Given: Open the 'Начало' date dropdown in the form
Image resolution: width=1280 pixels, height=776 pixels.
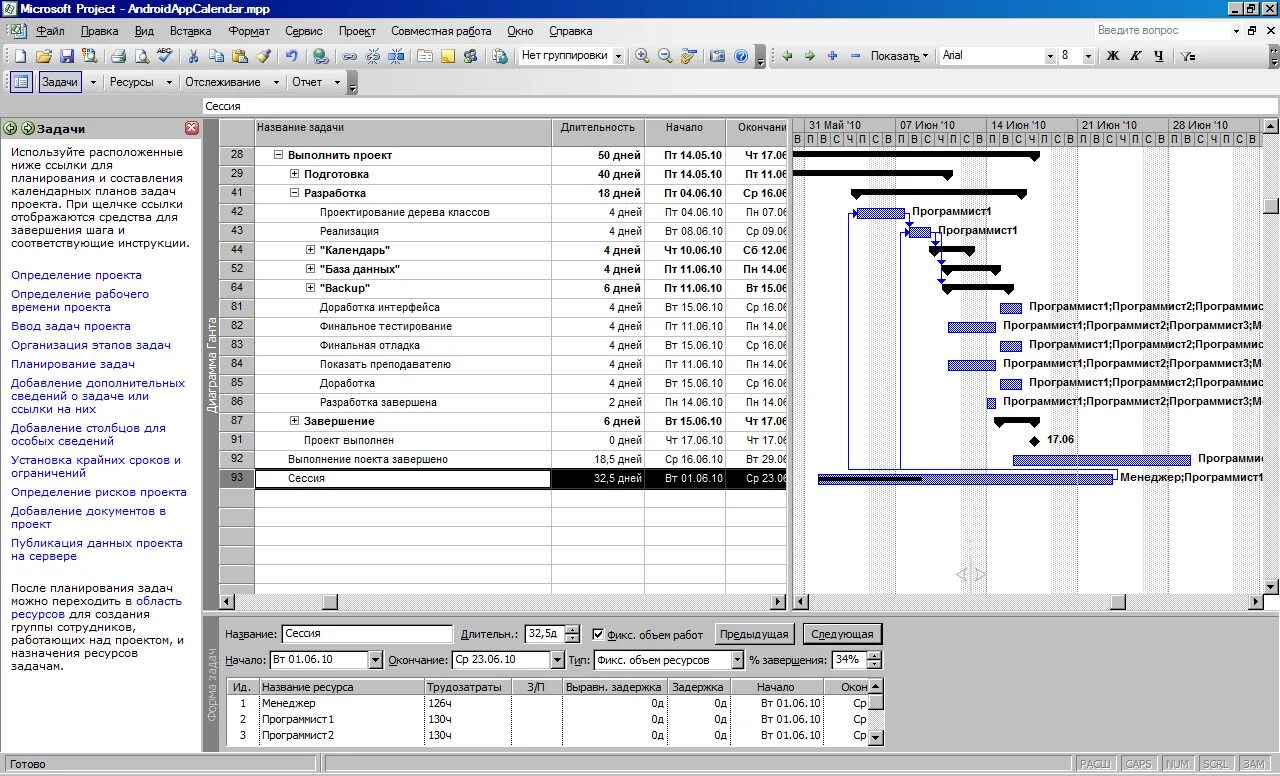Looking at the screenshot, I should tap(375, 660).
